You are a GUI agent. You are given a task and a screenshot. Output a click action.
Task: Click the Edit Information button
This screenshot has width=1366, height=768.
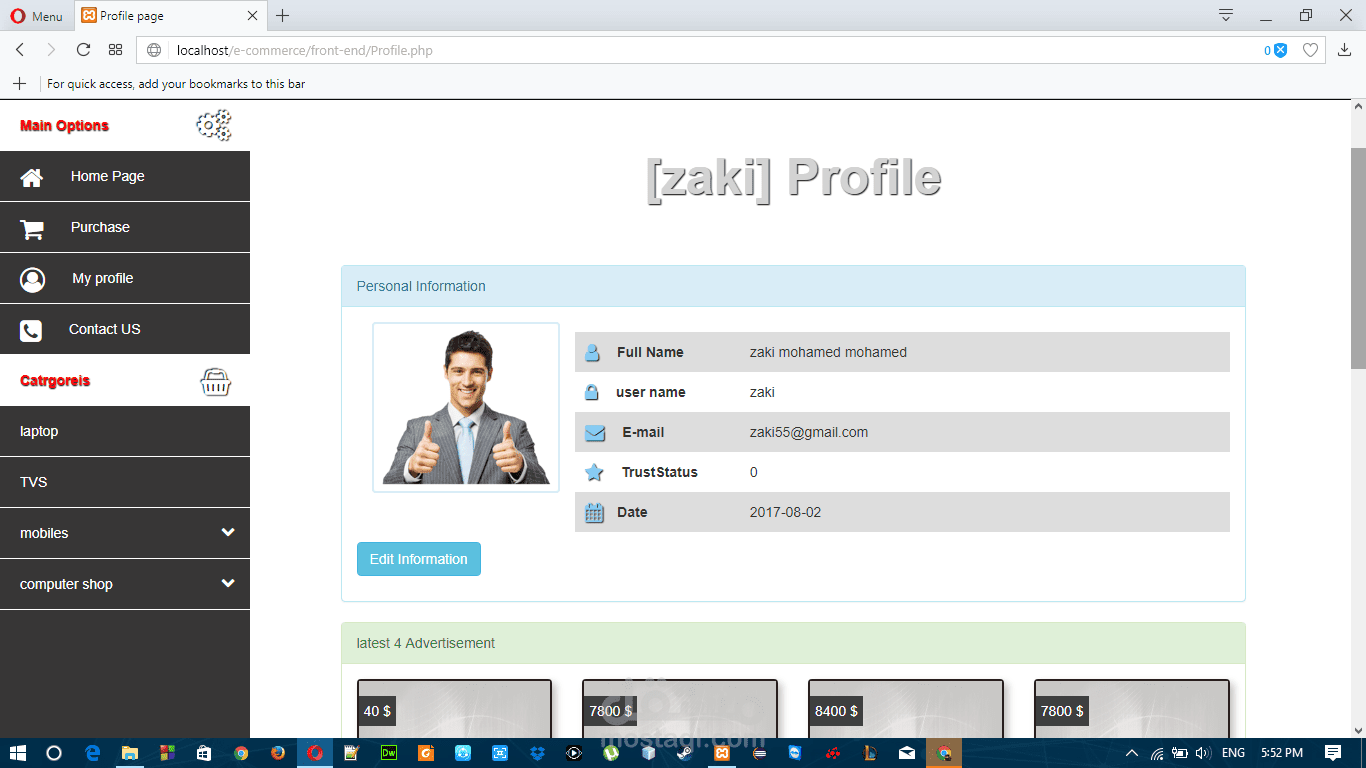coord(419,559)
